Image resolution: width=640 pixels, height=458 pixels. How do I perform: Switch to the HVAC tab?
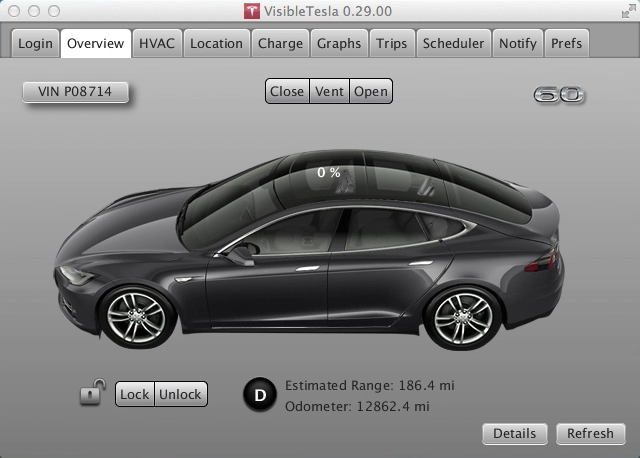157,43
